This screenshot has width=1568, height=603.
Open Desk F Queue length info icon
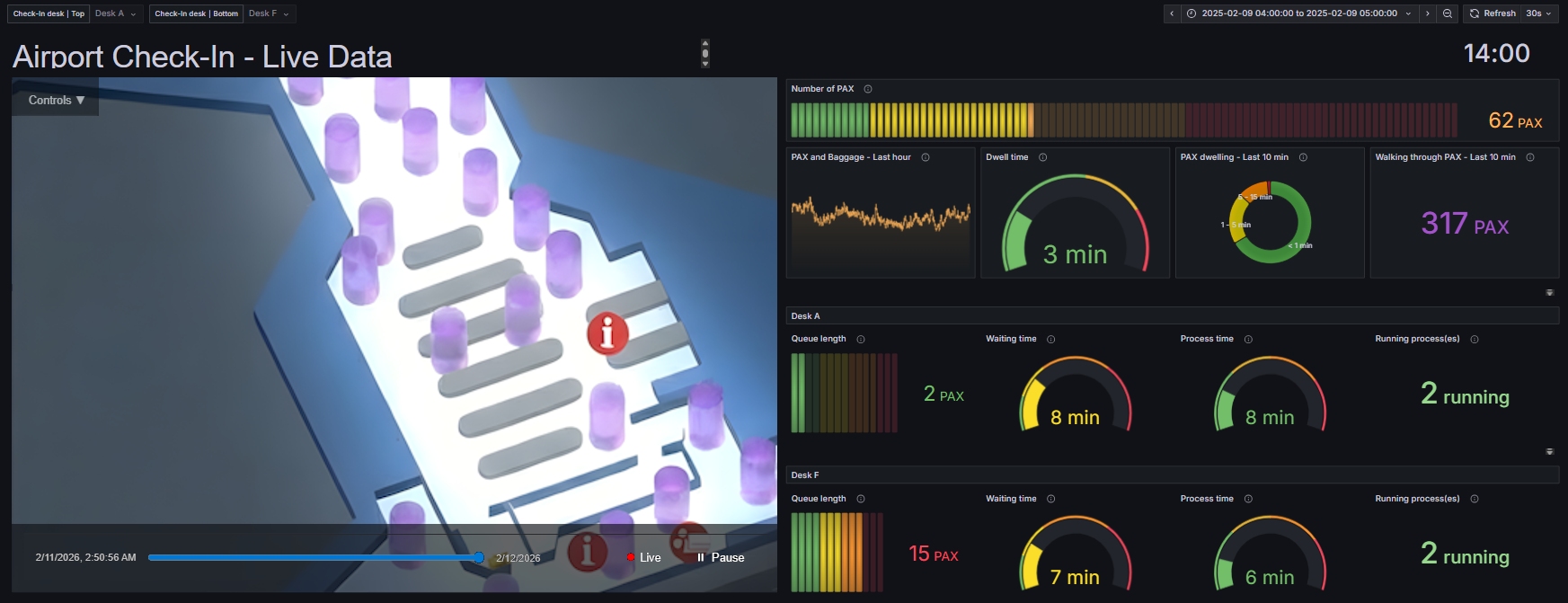861,499
